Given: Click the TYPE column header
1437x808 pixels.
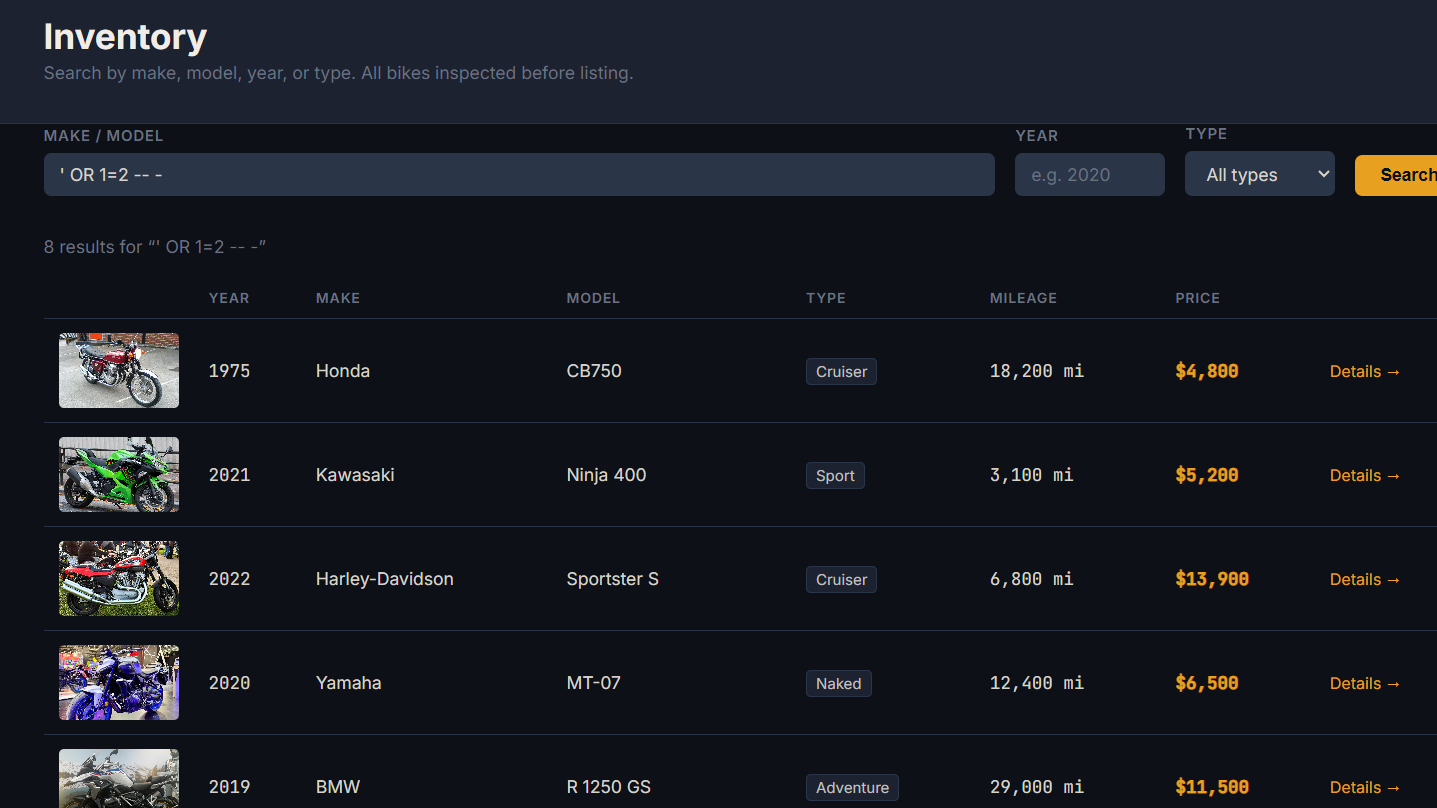Looking at the screenshot, I should tap(826, 298).
